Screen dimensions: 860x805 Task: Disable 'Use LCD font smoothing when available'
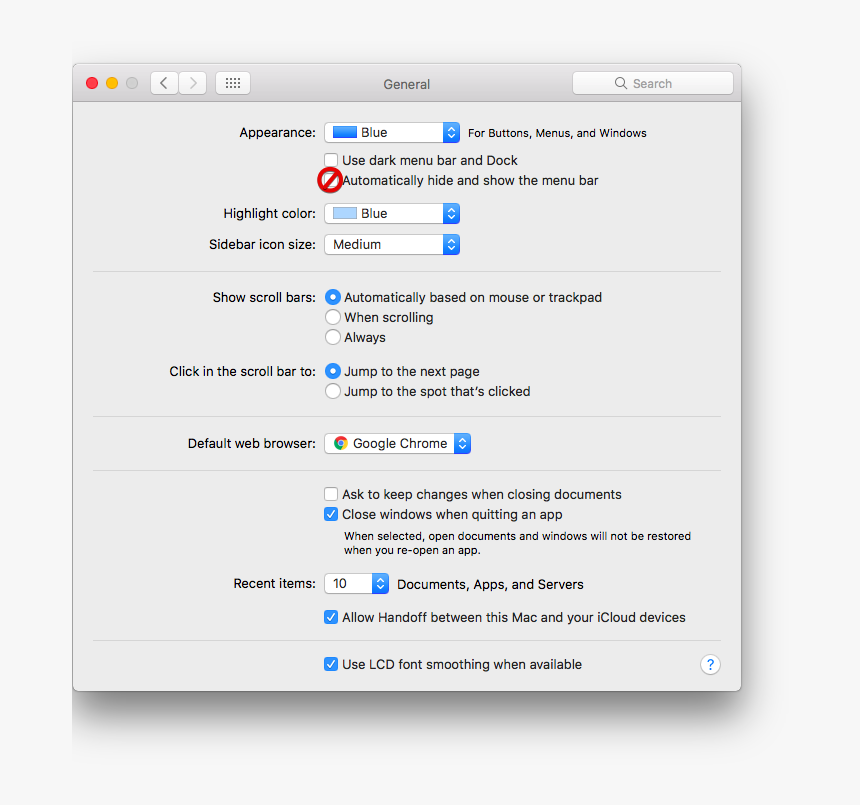point(331,664)
